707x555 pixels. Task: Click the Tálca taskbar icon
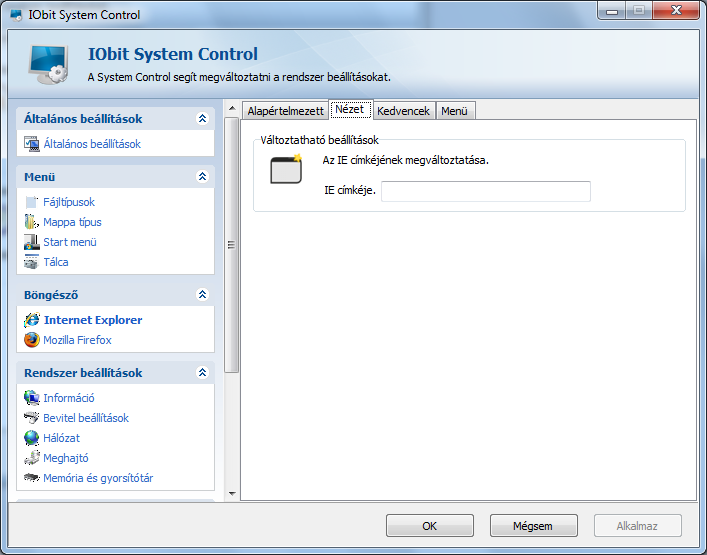pos(32,262)
